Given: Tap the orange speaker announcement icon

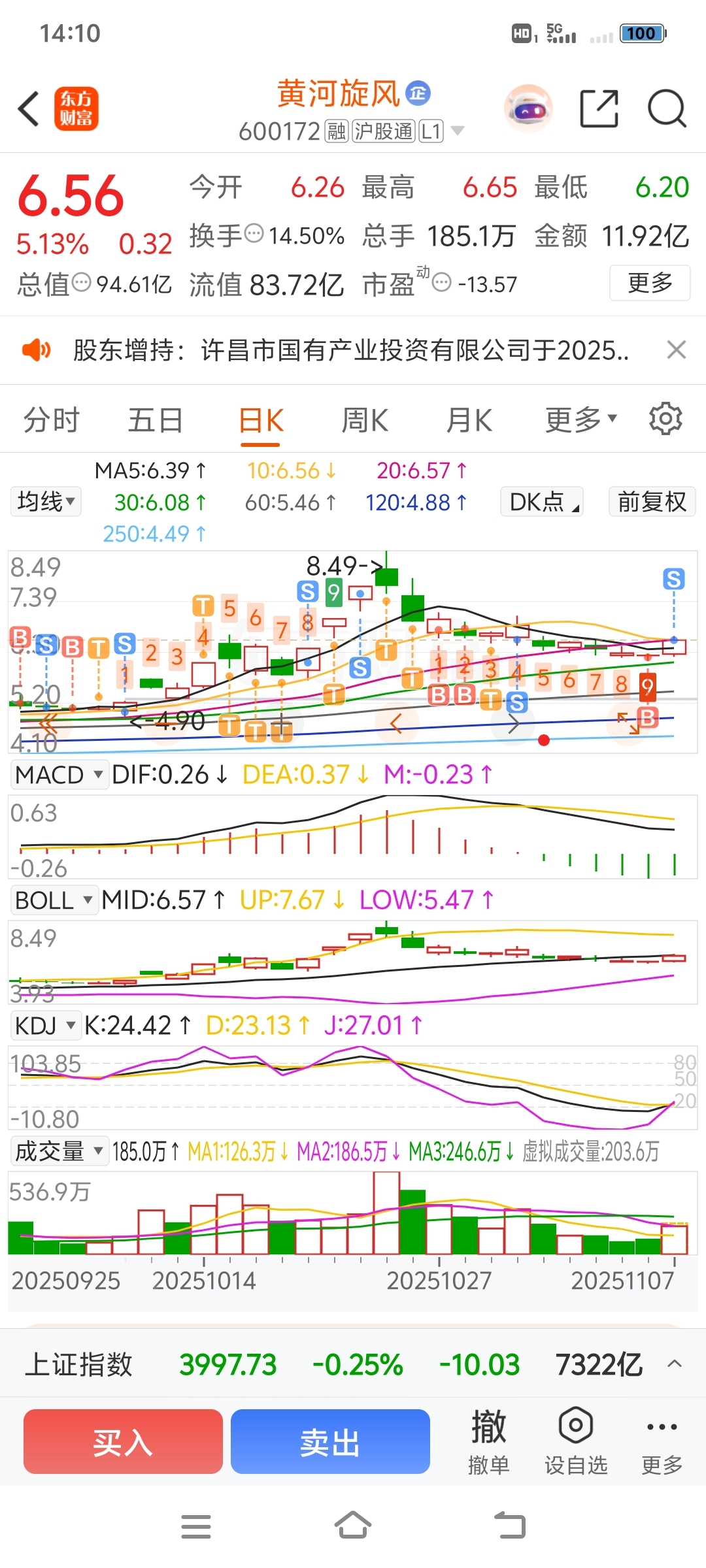Looking at the screenshot, I should click(36, 350).
